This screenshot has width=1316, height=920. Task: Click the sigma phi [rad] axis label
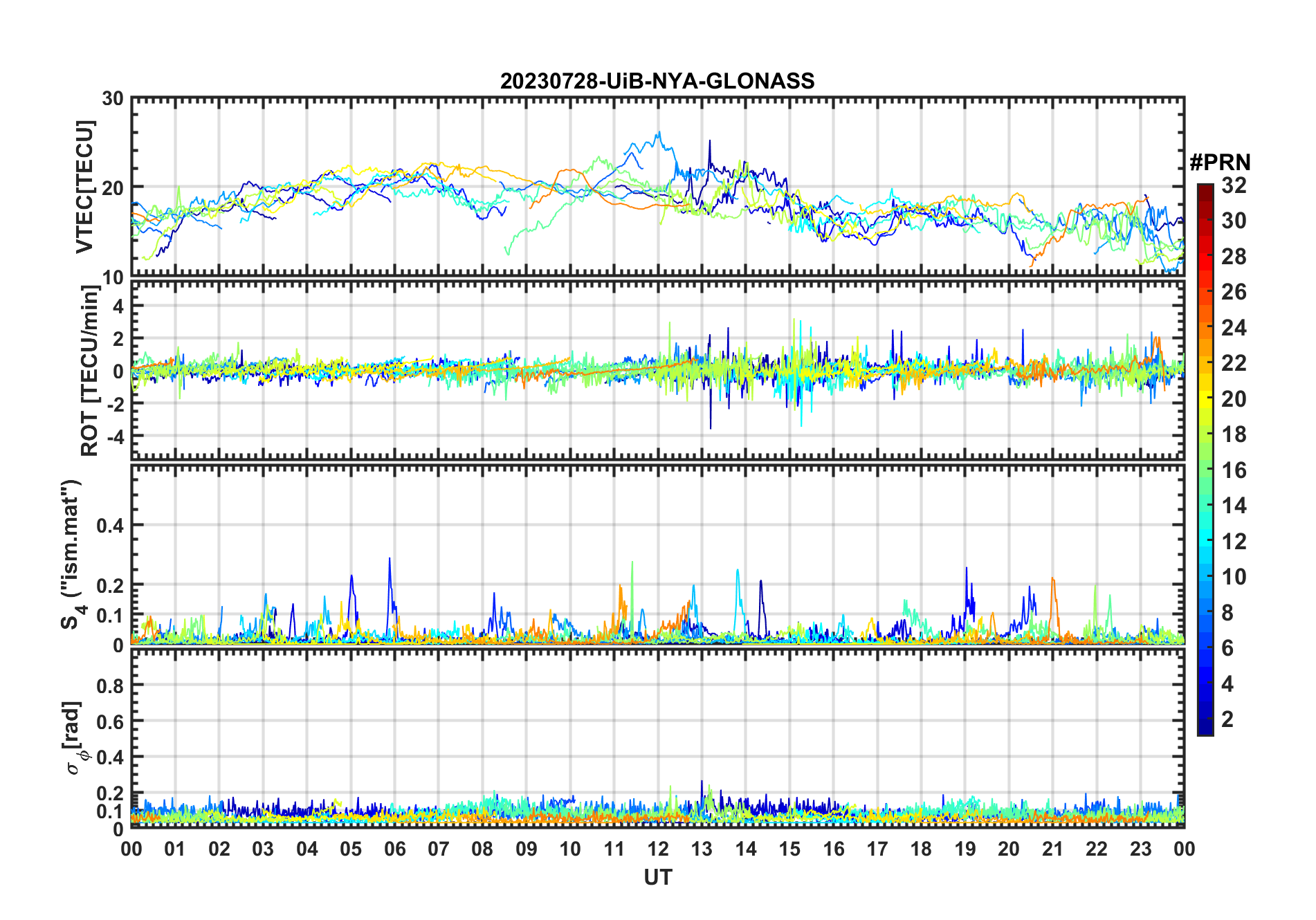pyautogui.click(x=74, y=738)
